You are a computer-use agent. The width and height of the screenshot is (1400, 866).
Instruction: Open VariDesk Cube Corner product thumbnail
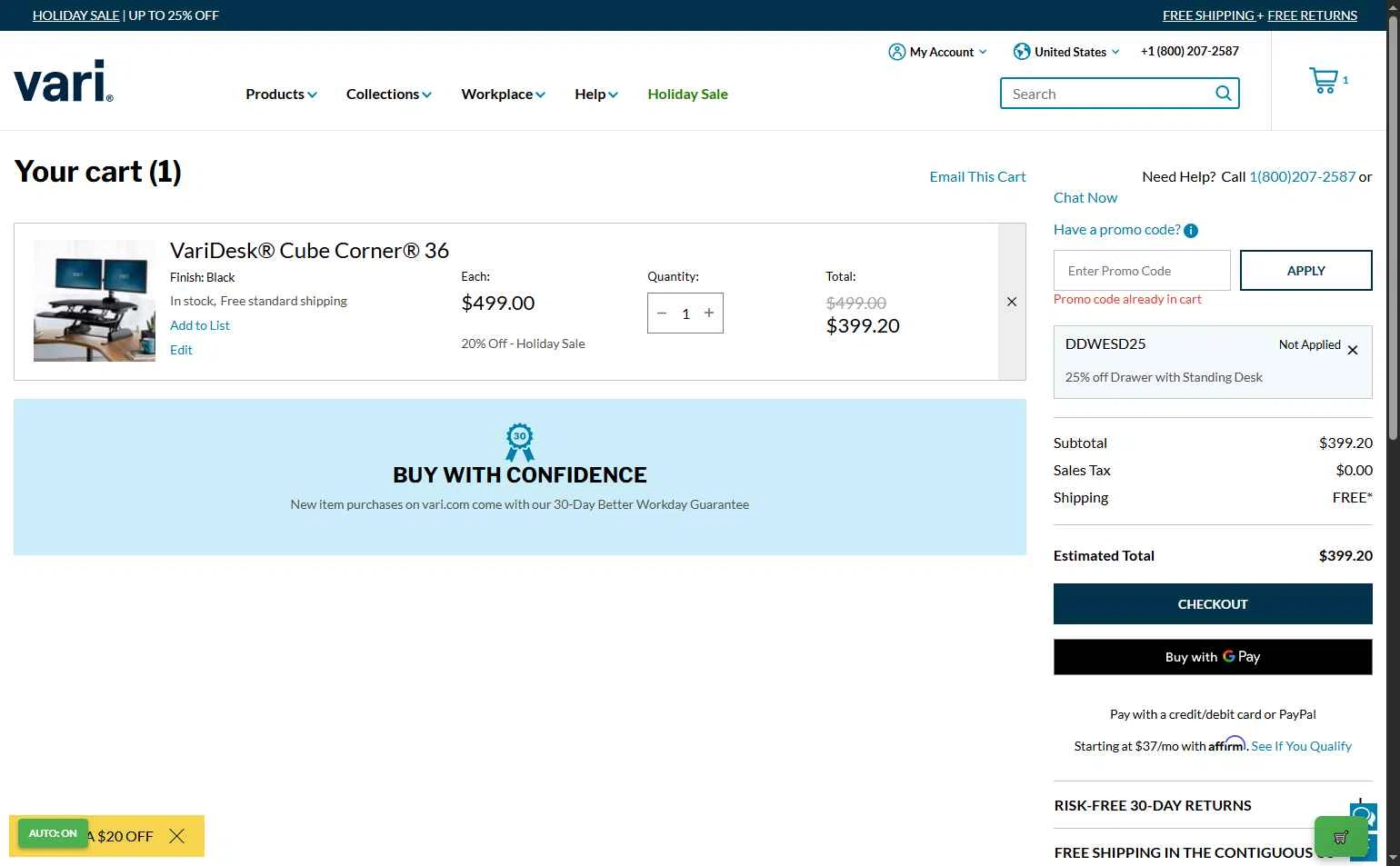pyautogui.click(x=95, y=301)
